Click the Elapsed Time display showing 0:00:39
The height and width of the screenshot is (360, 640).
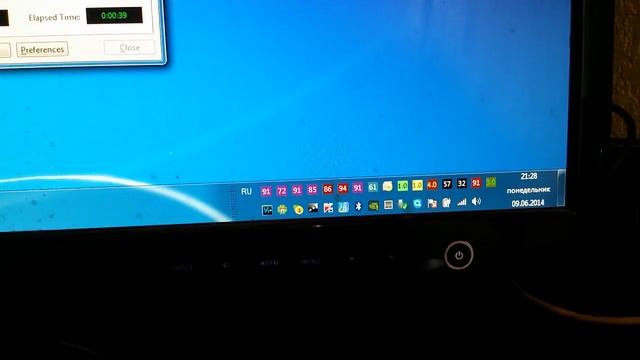114,16
